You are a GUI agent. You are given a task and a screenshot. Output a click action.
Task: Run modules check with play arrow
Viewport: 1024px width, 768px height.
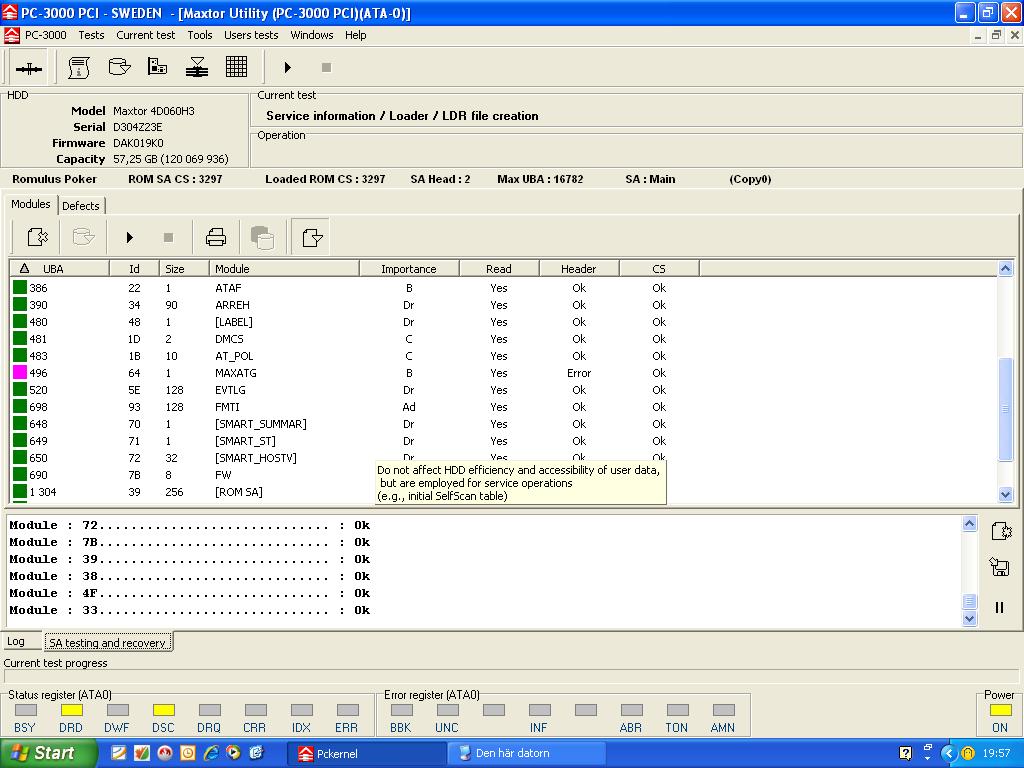[x=129, y=237]
